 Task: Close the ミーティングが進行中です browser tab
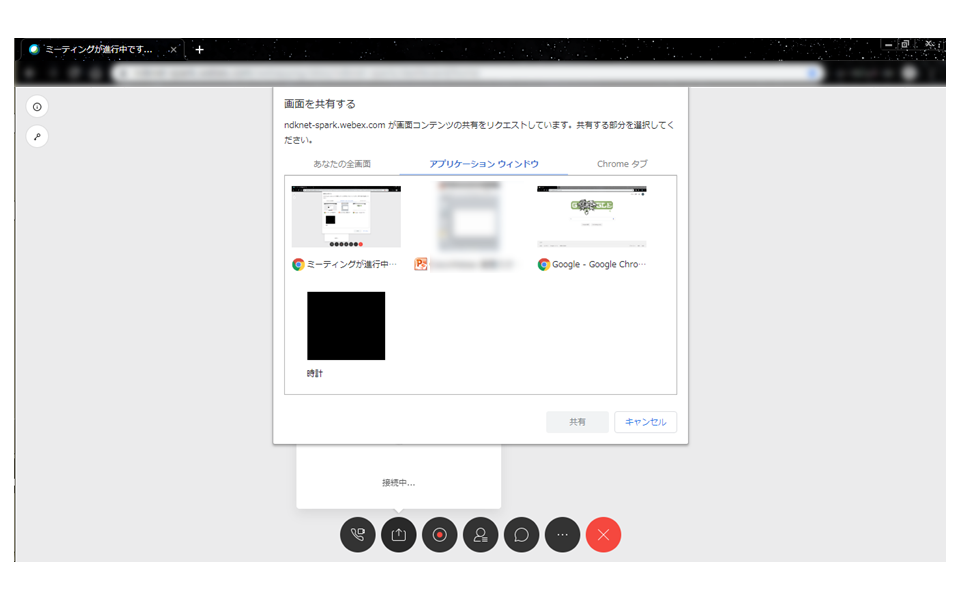tap(173, 50)
